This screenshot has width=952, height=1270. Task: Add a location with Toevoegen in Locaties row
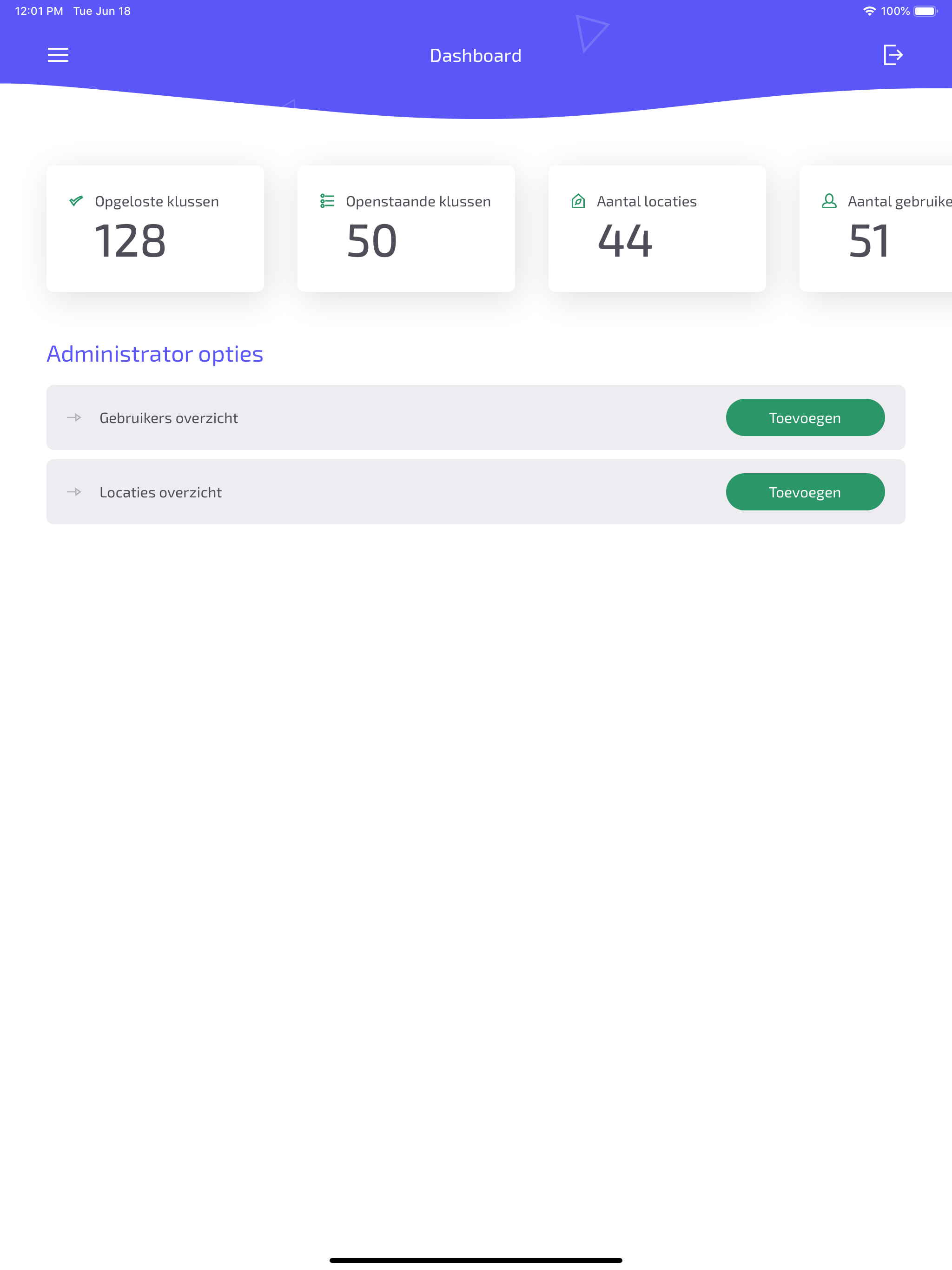[x=805, y=492]
